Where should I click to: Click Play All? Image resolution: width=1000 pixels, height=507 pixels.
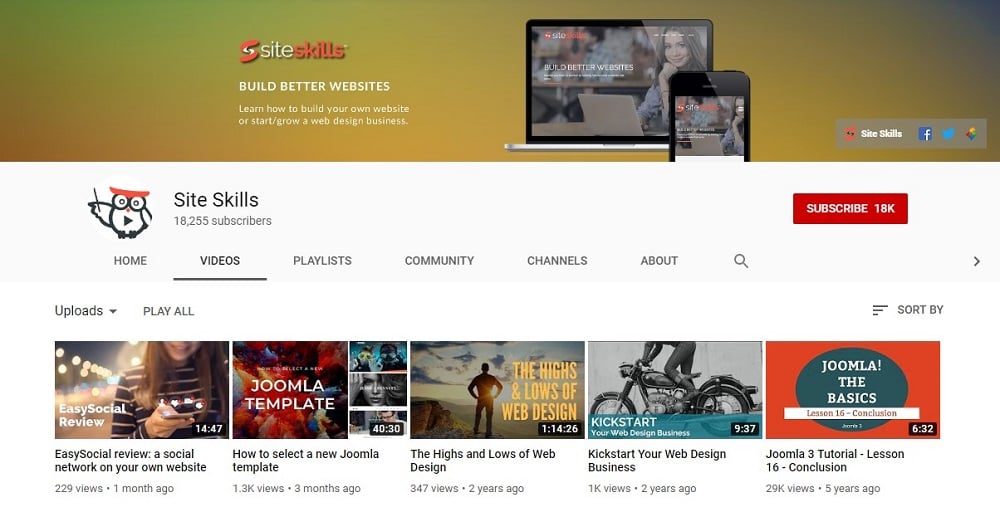(168, 311)
